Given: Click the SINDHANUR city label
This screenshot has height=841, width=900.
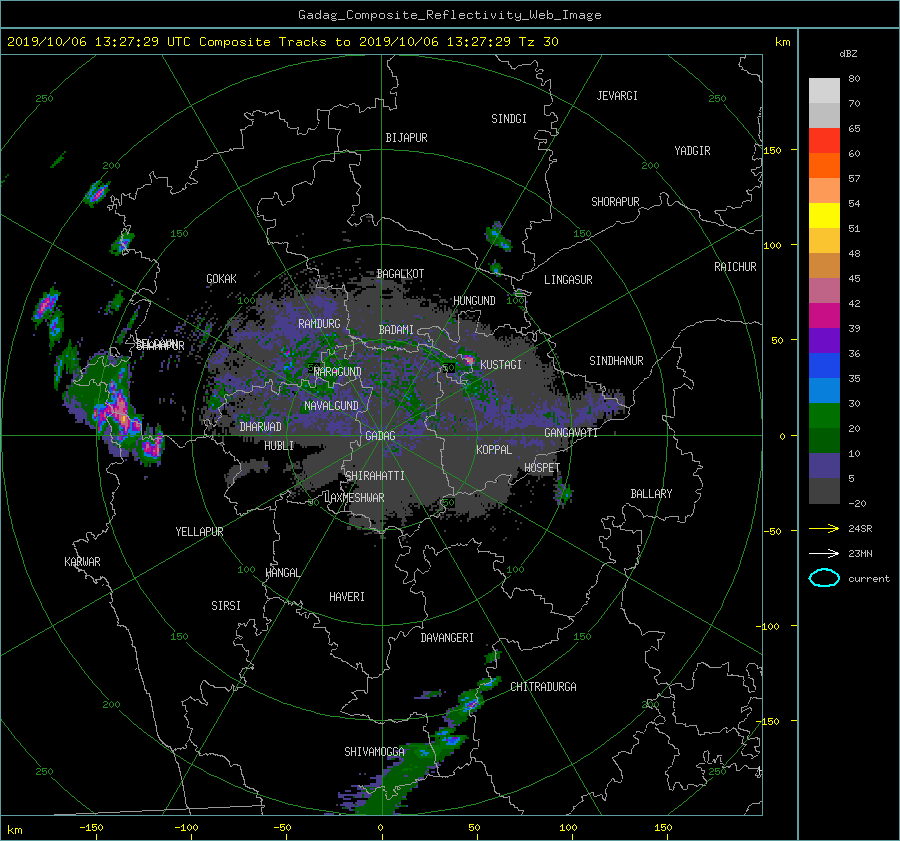Looking at the screenshot, I should coord(616,361).
